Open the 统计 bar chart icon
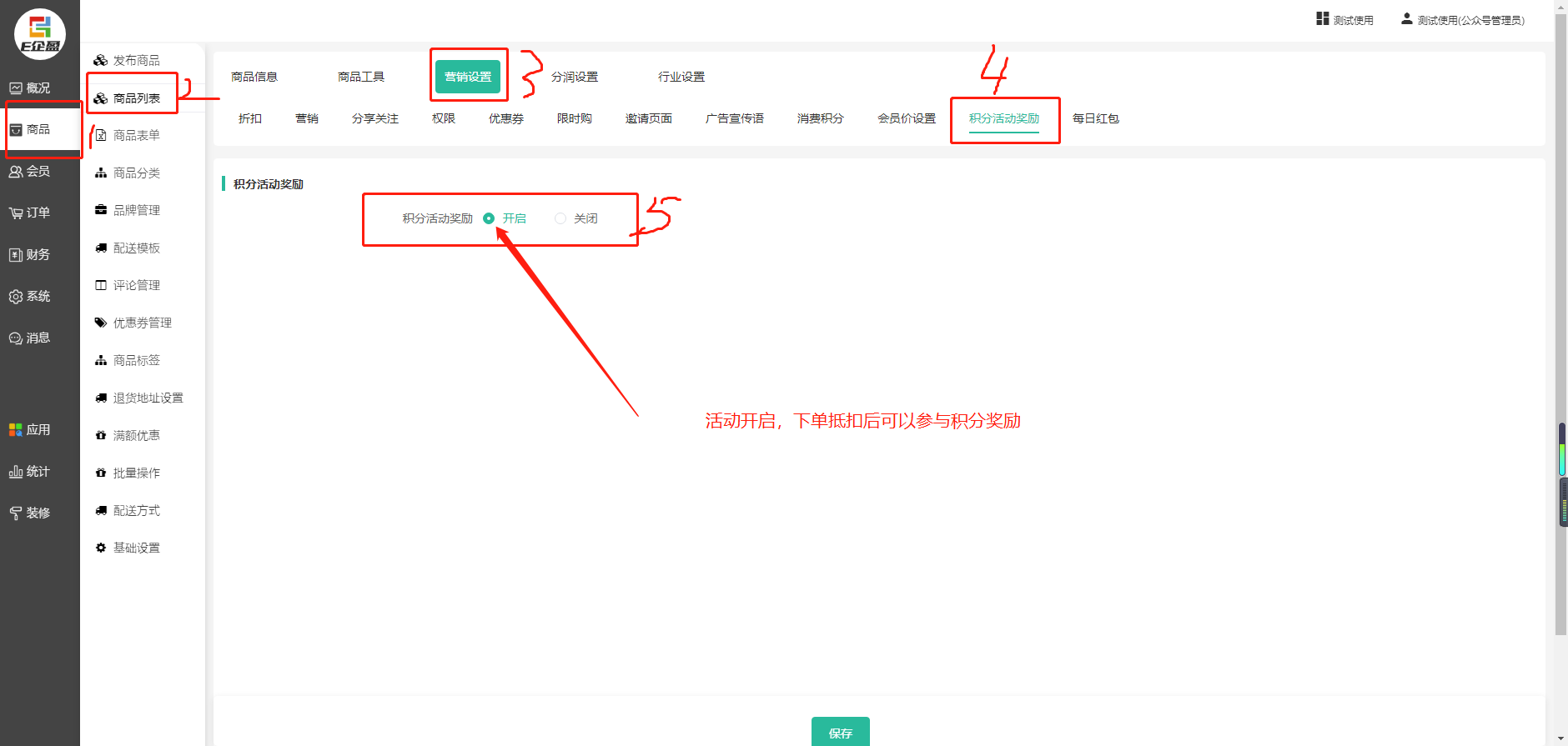Screen dimensions: 1568x746 [x=16, y=472]
